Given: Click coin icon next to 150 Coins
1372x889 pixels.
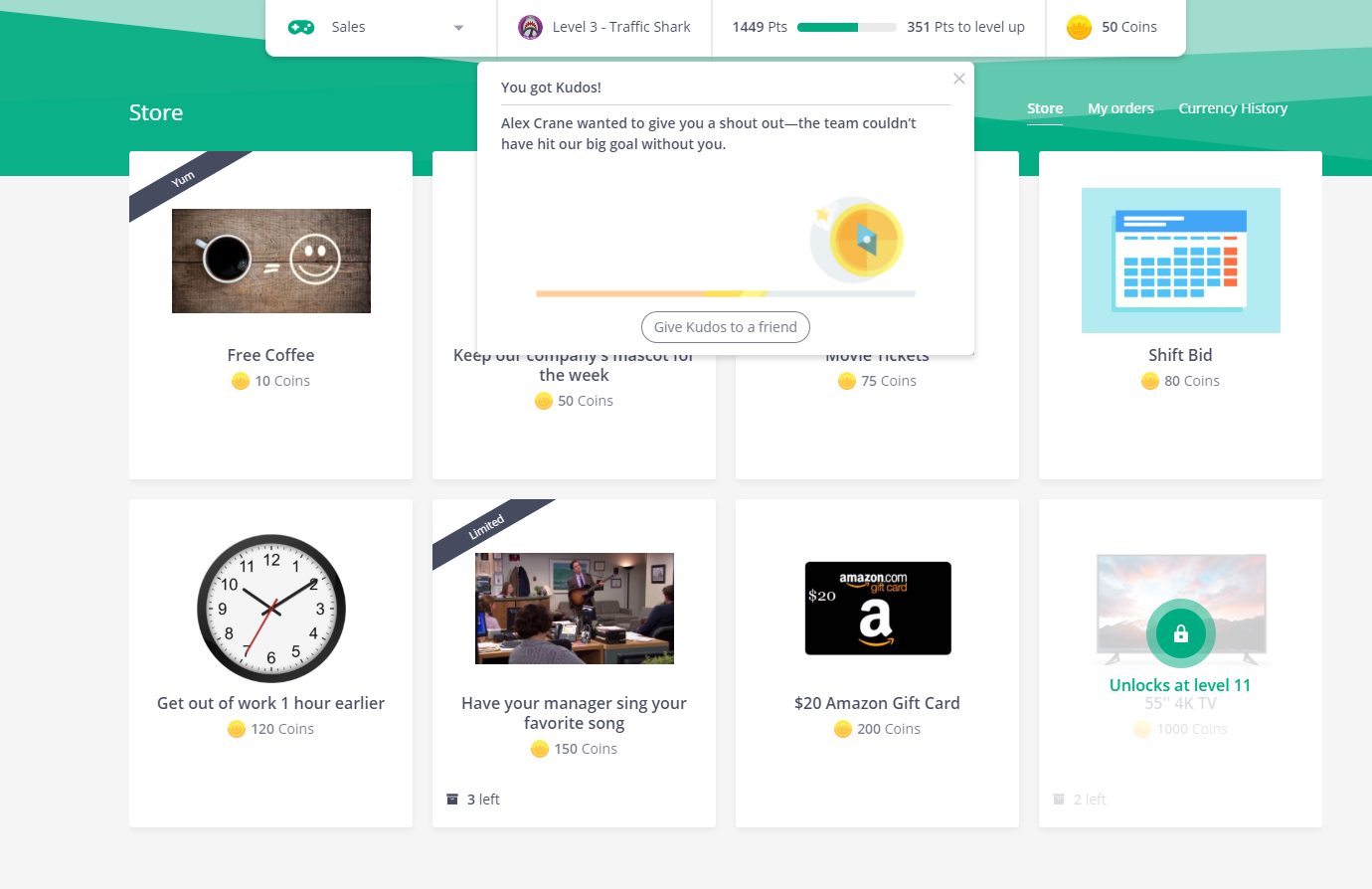Looking at the screenshot, I should point(540,749).
